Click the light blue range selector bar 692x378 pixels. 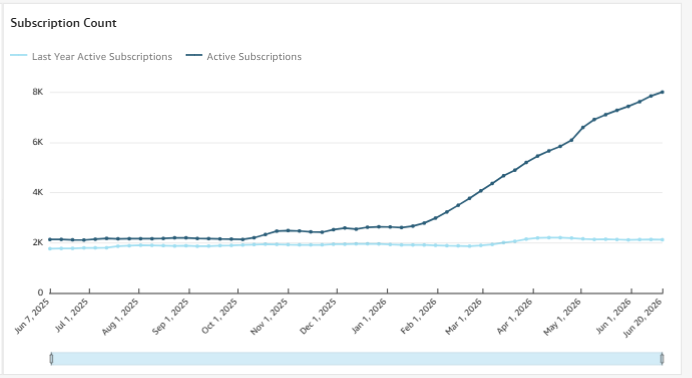point(357,359)
